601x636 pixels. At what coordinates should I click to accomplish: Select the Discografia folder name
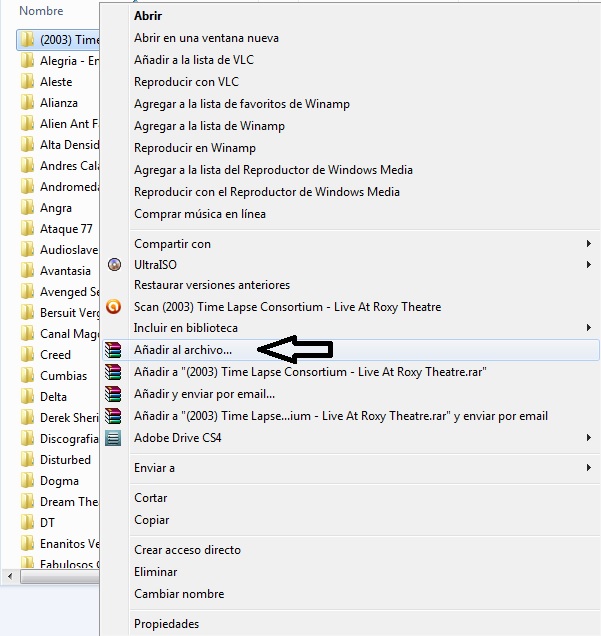(69, 439)
